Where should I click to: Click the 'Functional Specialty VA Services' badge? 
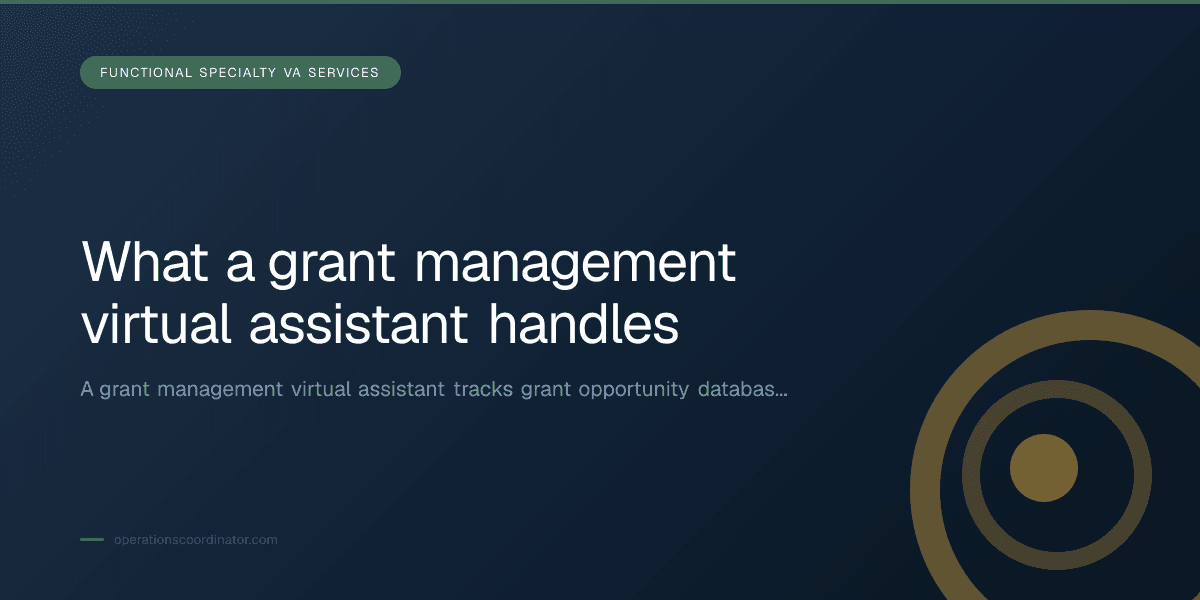click(x=240, y=72)
